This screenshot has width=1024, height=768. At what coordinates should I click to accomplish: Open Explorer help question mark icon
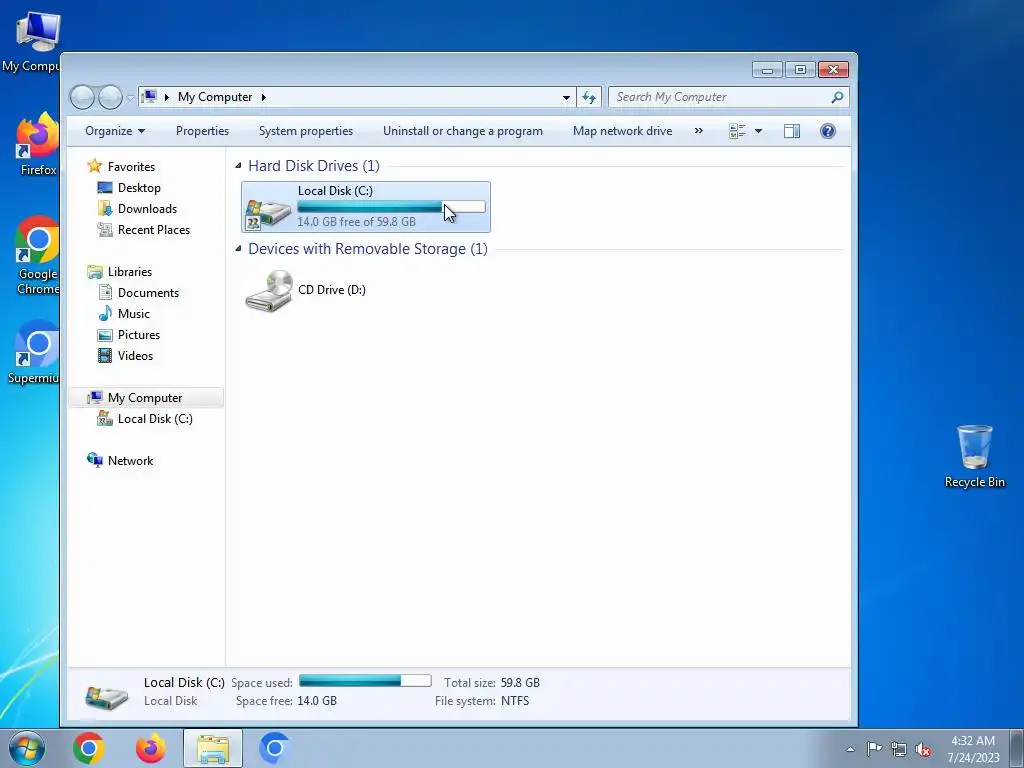[827, 131]
